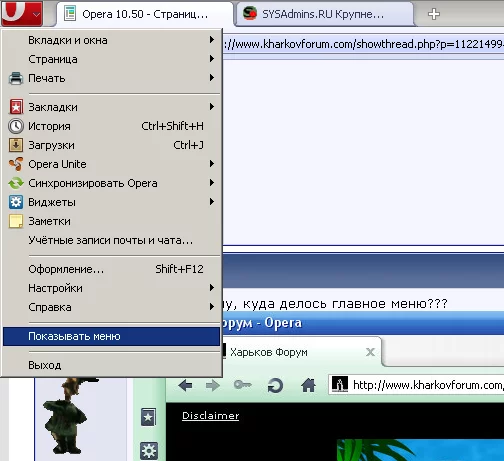Open Загрузки from the menu
Viewport: 504px width, 461px height.
tap(111, 145)
